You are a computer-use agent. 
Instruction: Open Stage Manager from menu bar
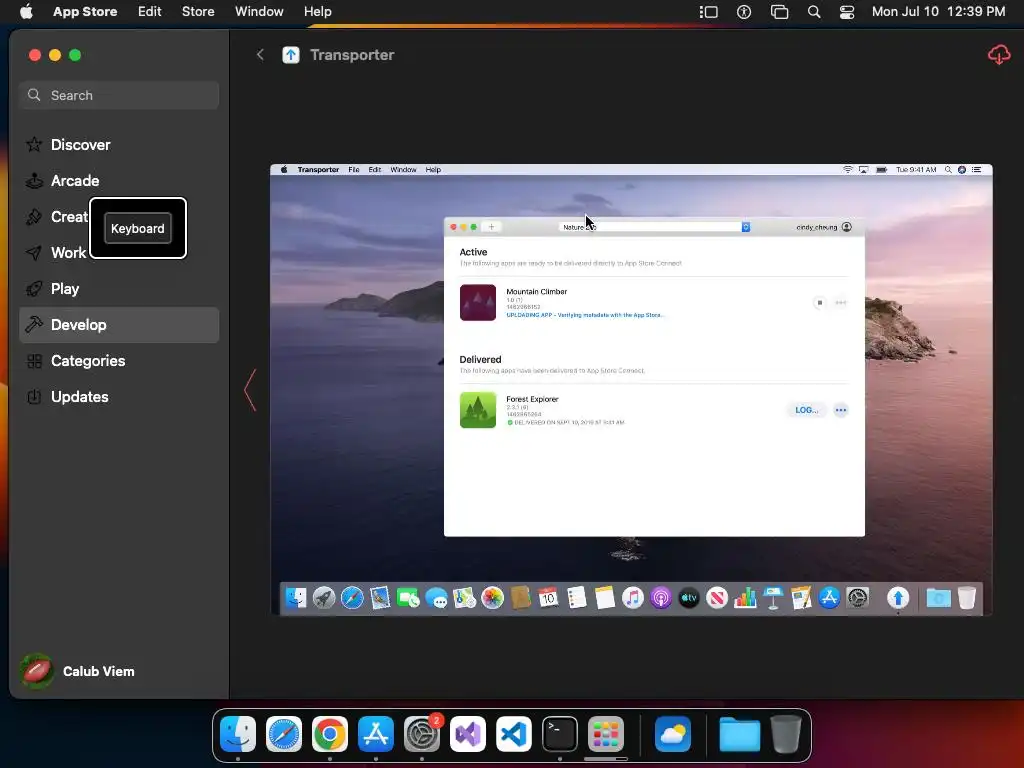(709, 11)
